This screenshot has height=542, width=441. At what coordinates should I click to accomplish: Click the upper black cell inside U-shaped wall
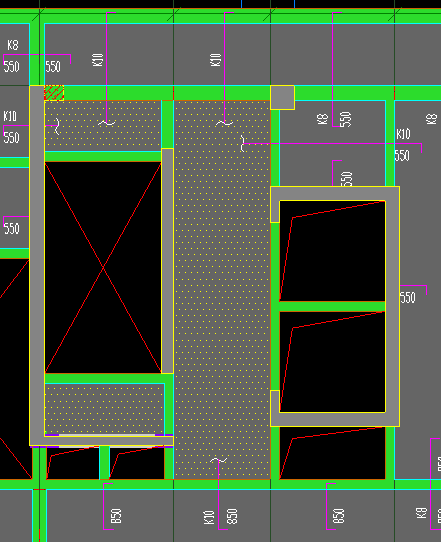pos(332,251)
